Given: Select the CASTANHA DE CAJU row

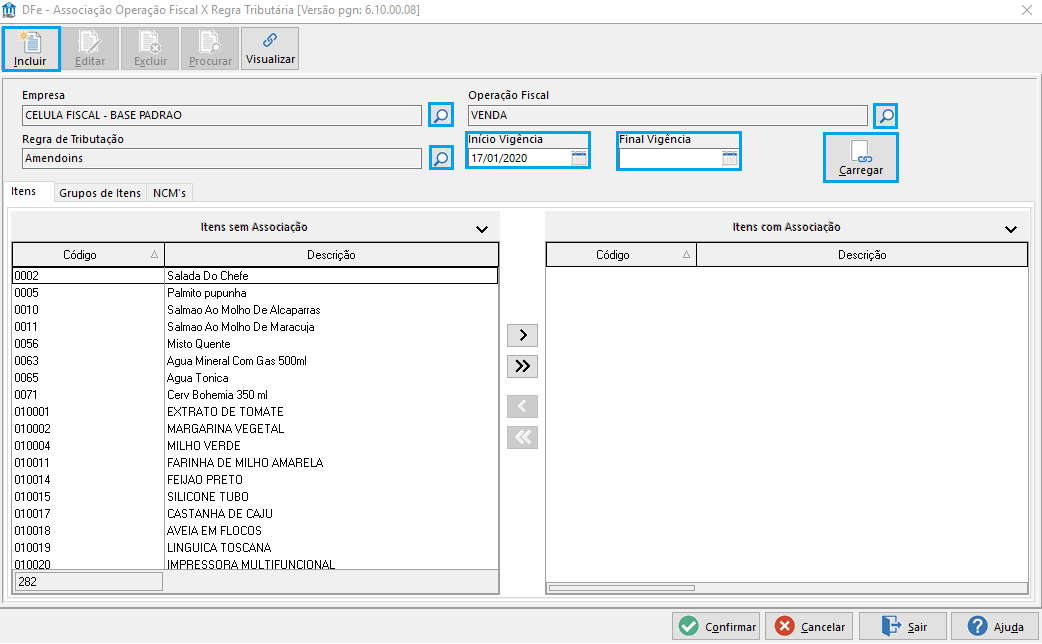Looking at the screenshot, I should [255, 514].
